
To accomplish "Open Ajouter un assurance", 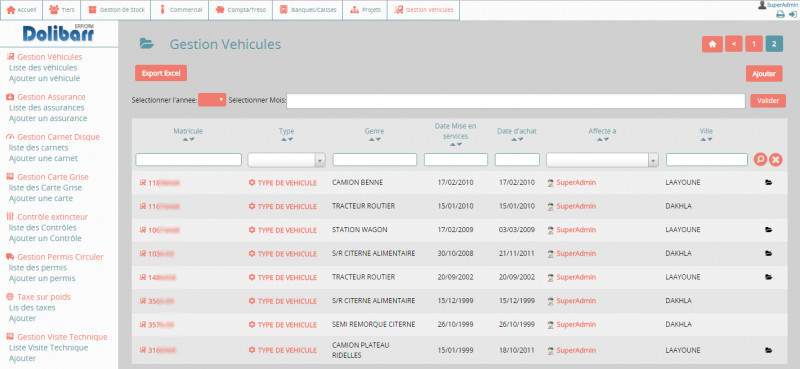I will pos(48,118).
